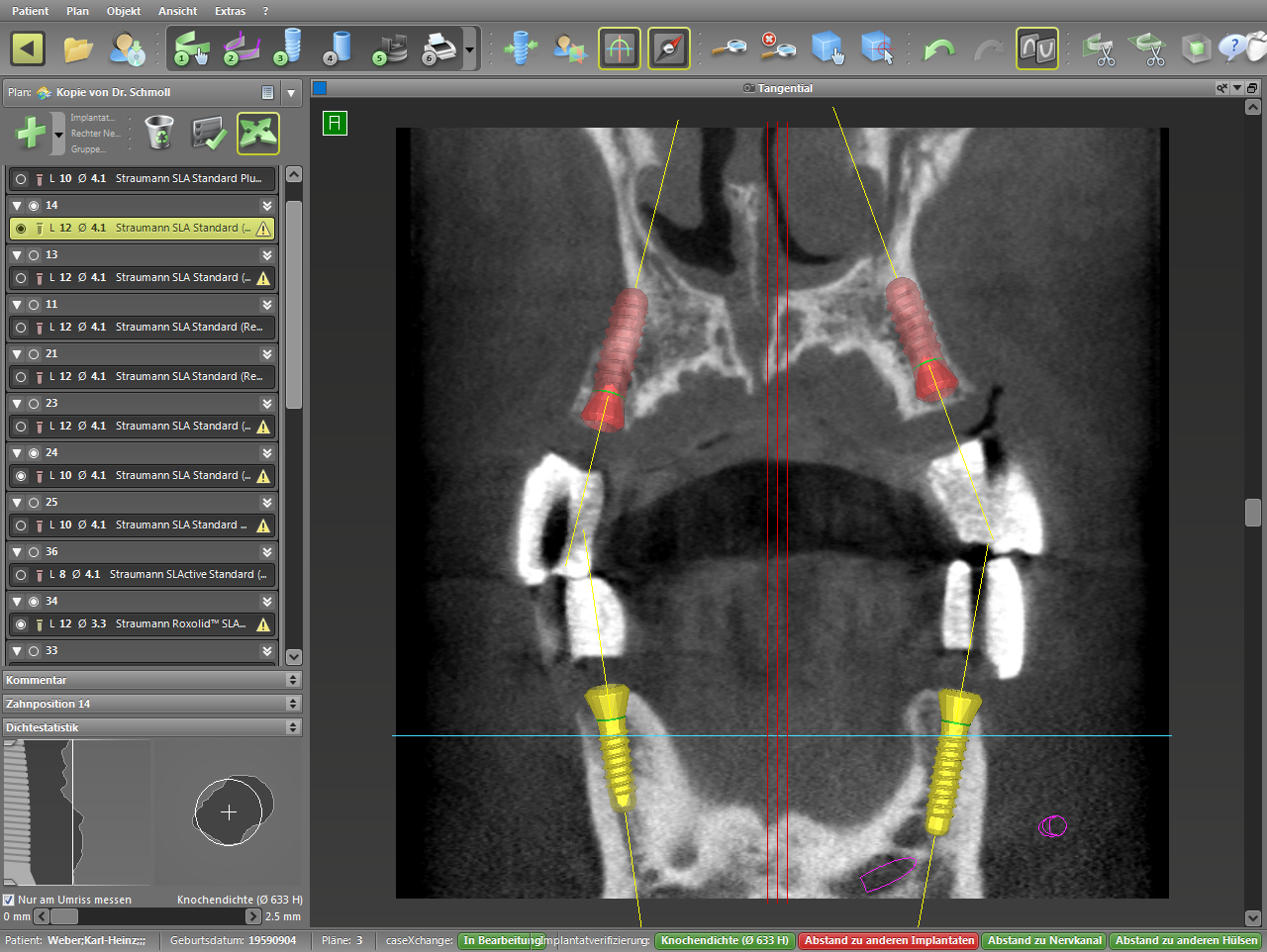Open the Plan menu
1267x952 pixels.
(x=77, y=11)
